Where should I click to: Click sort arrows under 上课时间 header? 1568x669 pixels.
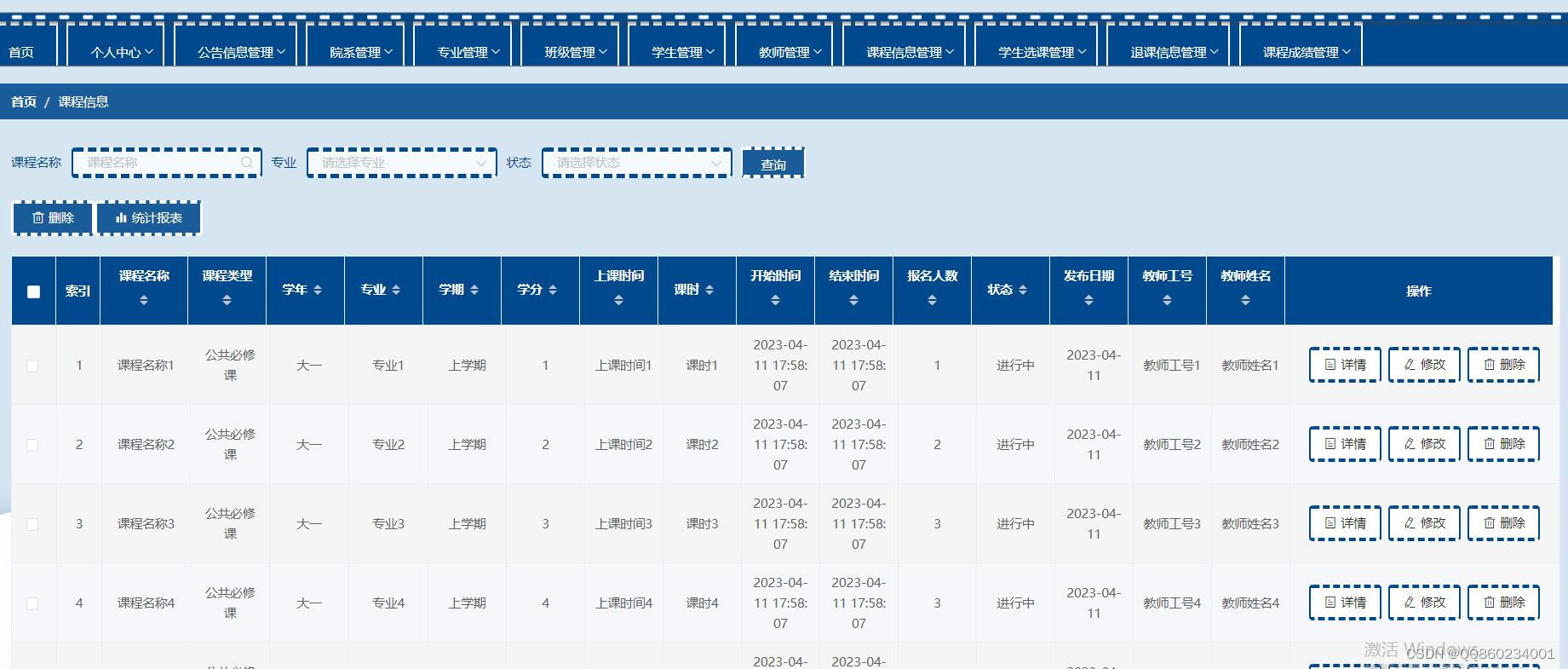click(618, 300)
